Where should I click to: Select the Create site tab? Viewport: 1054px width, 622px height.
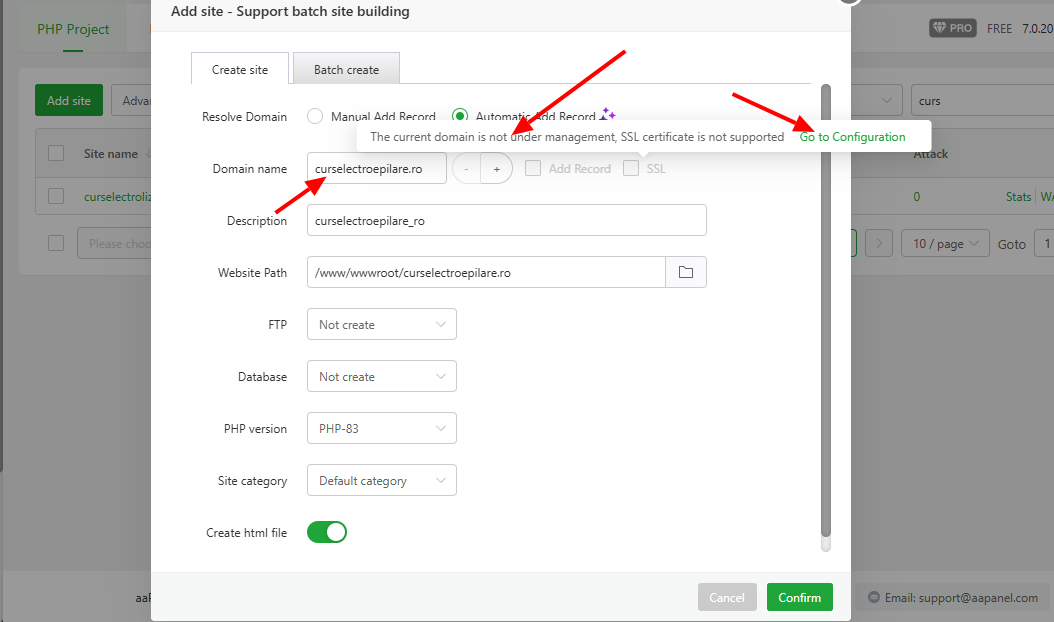pos(240,69)
